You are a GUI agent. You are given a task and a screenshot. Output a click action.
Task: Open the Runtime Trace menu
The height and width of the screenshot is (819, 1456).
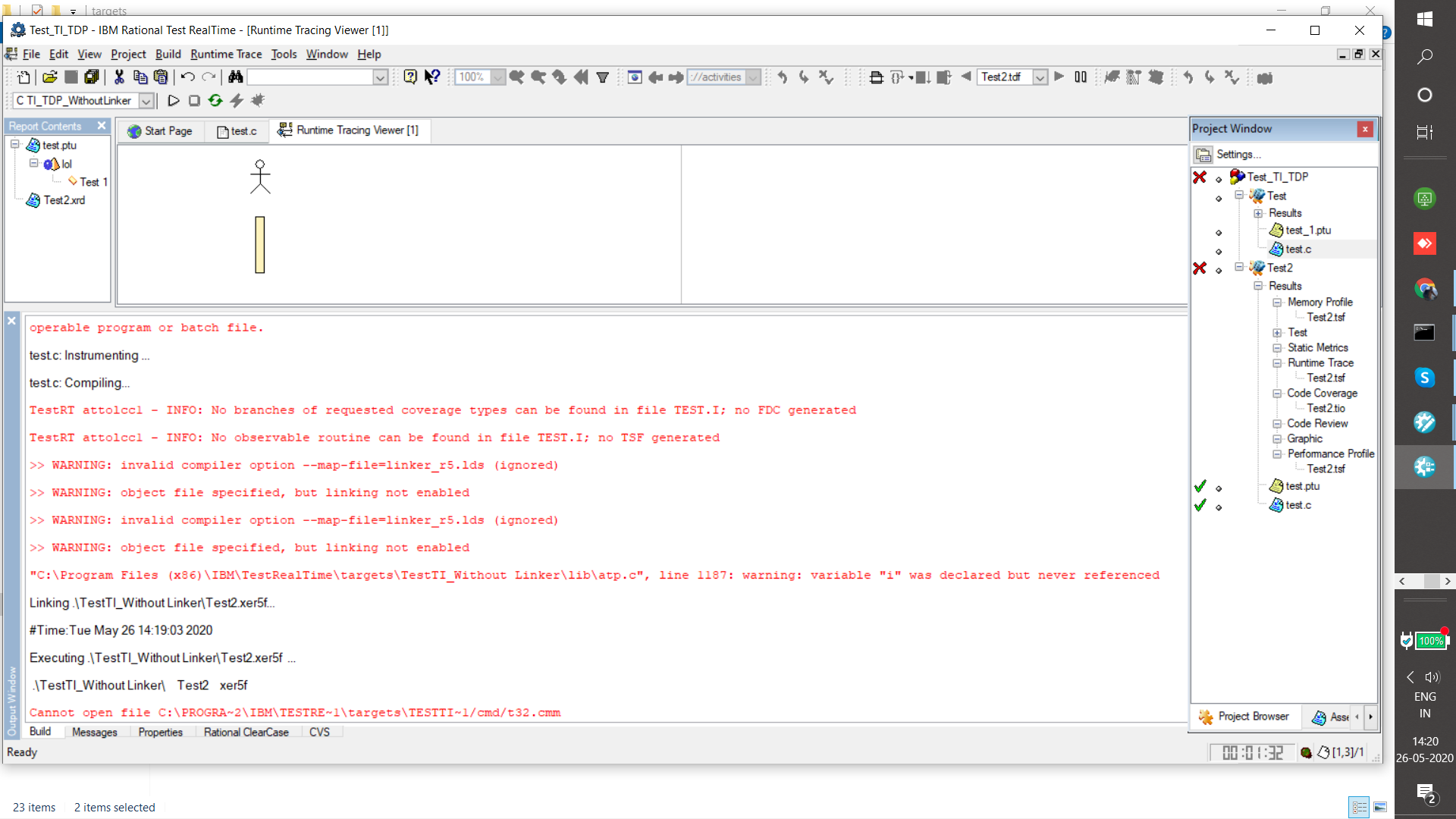(x=225, y=55)
